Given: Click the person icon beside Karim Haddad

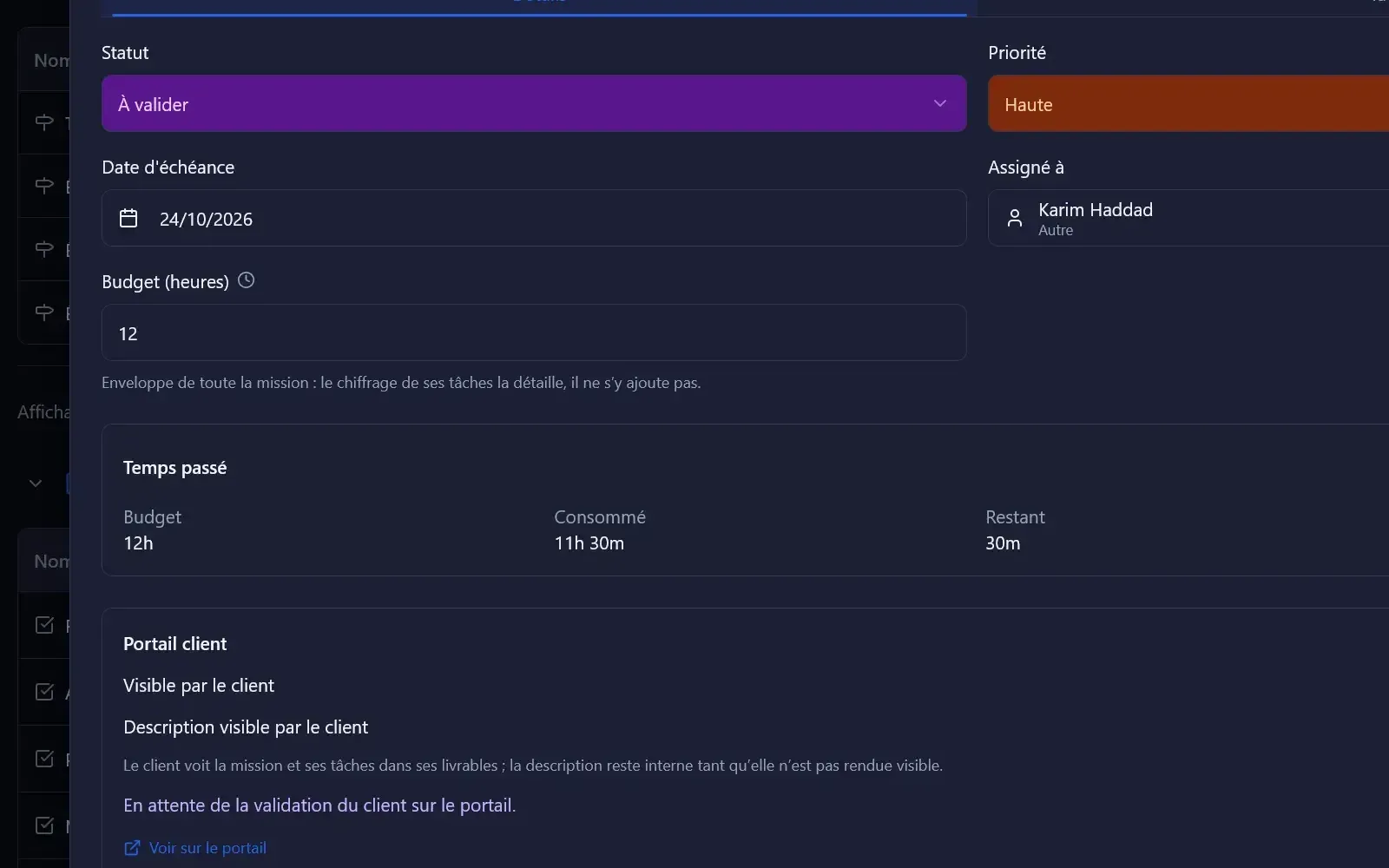Looking at the screenshot, I should (1014, 218).
